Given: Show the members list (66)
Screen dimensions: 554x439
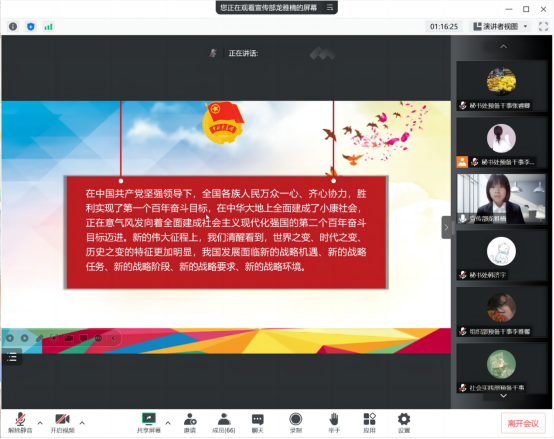Looking at the screenshot, I should (x=224, y=423).
